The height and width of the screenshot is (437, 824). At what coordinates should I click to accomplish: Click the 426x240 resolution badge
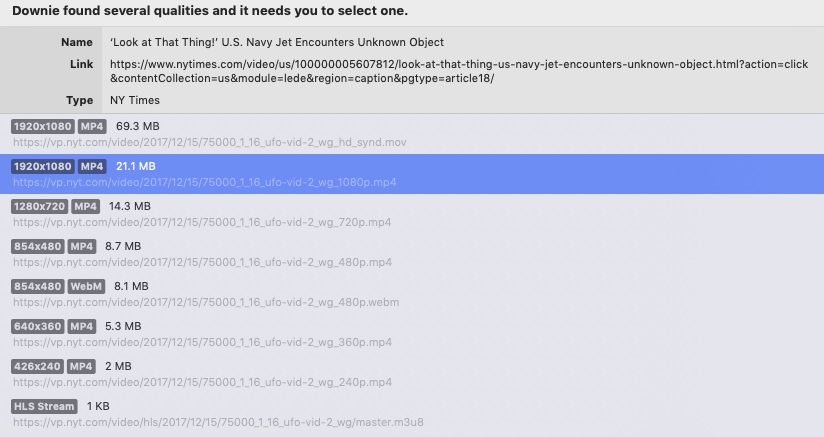click(x=37, y=366)
